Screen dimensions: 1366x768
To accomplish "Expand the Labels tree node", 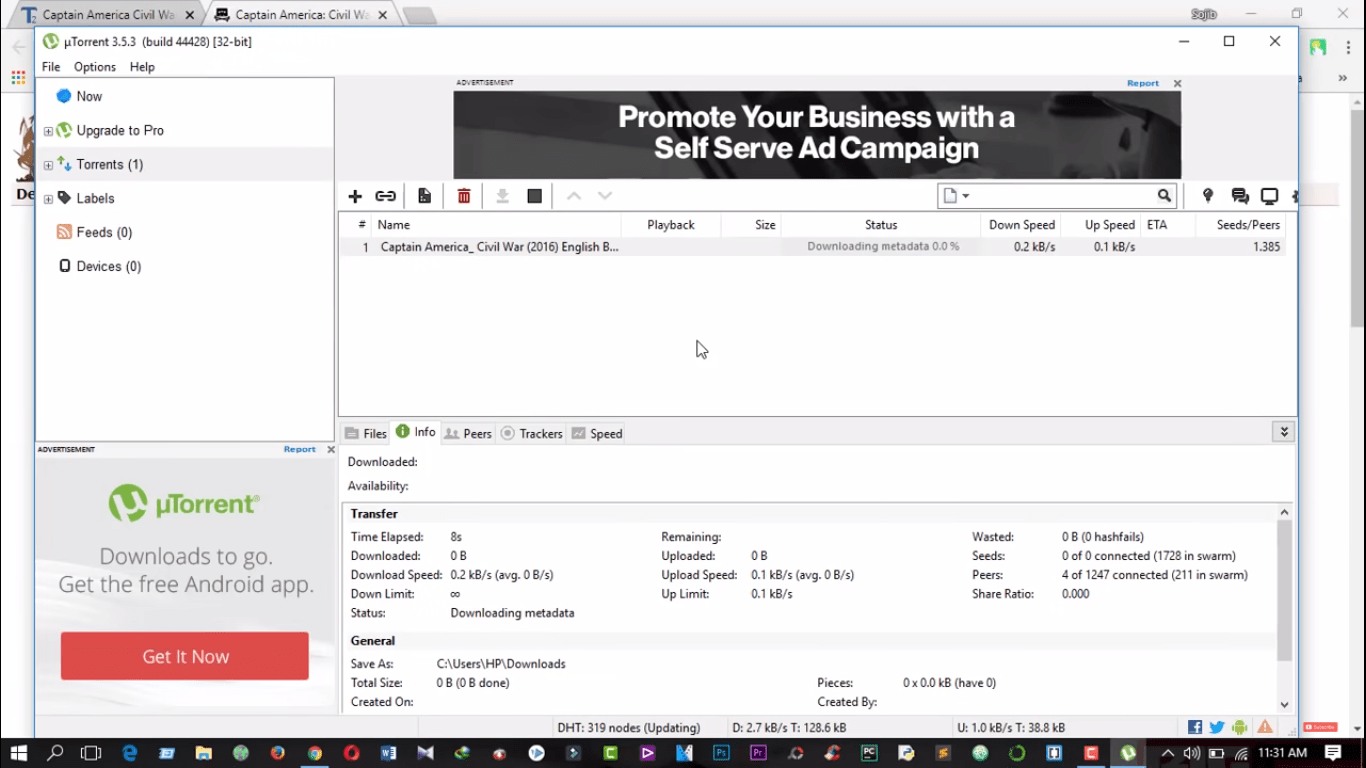I will pyautogui.click(x=48, y=199).
